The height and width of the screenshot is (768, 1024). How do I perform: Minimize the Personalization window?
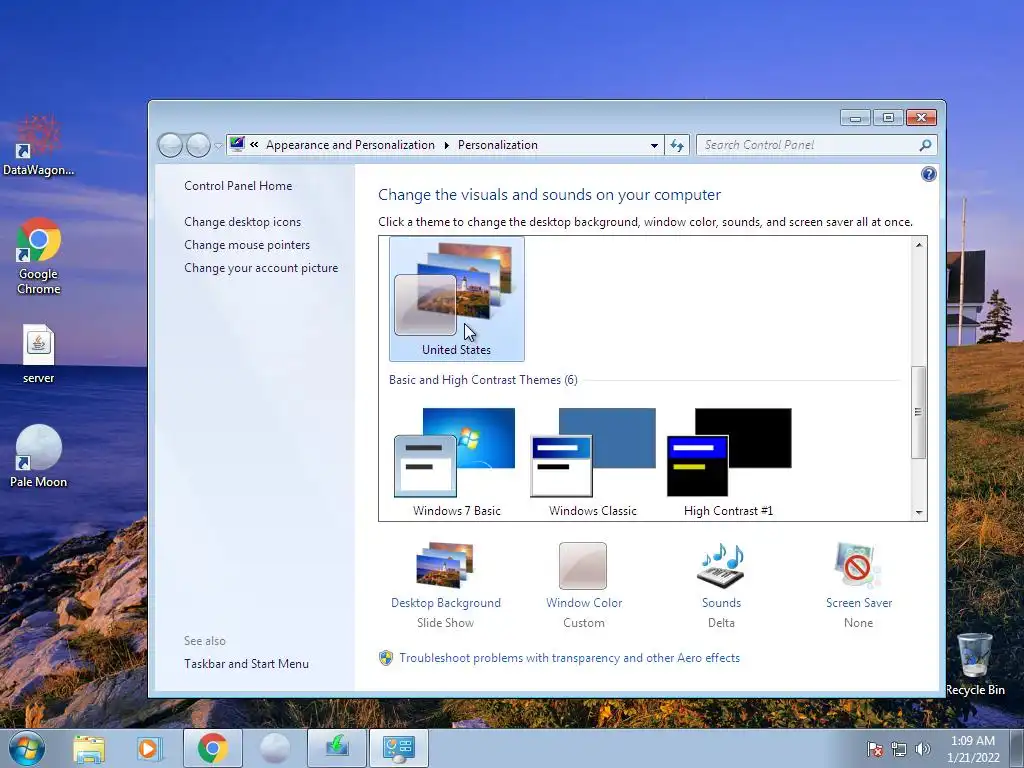coord(856,118)
